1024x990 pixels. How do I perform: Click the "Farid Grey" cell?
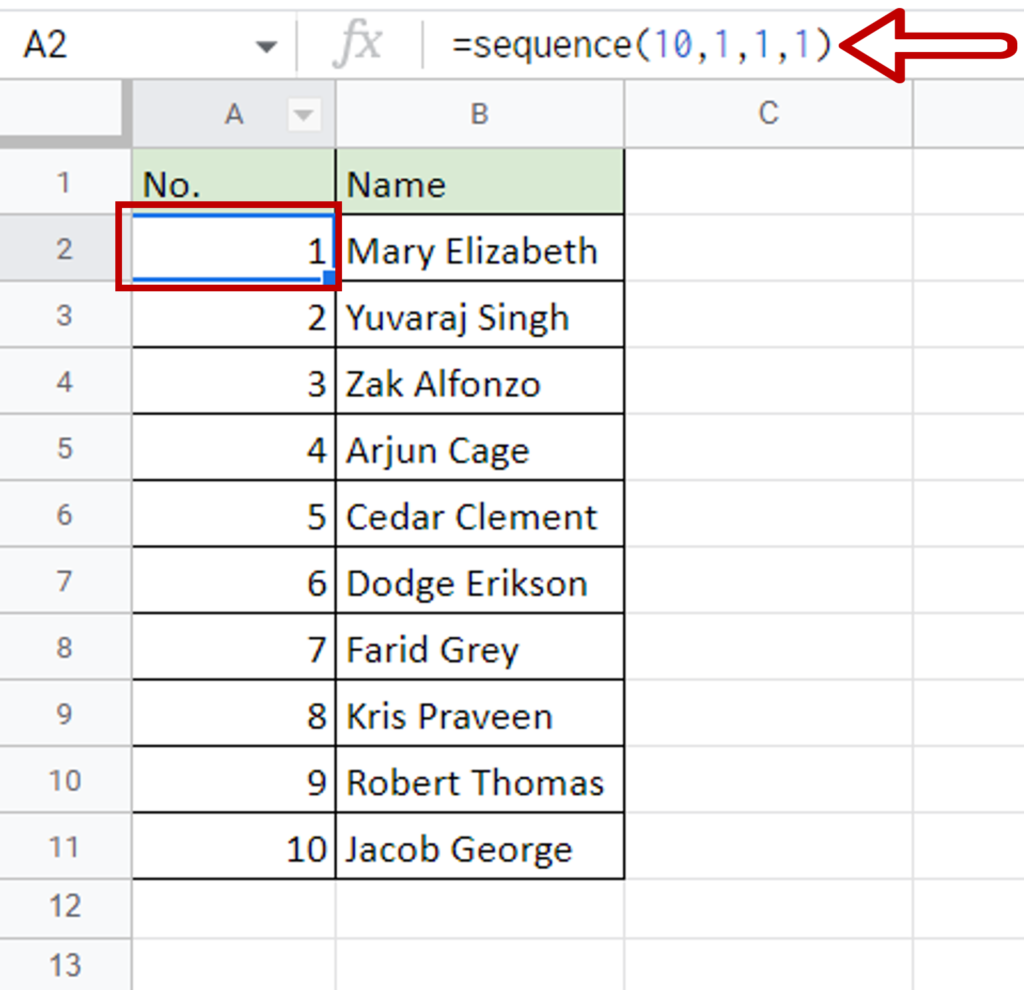(x=480, y=647)
